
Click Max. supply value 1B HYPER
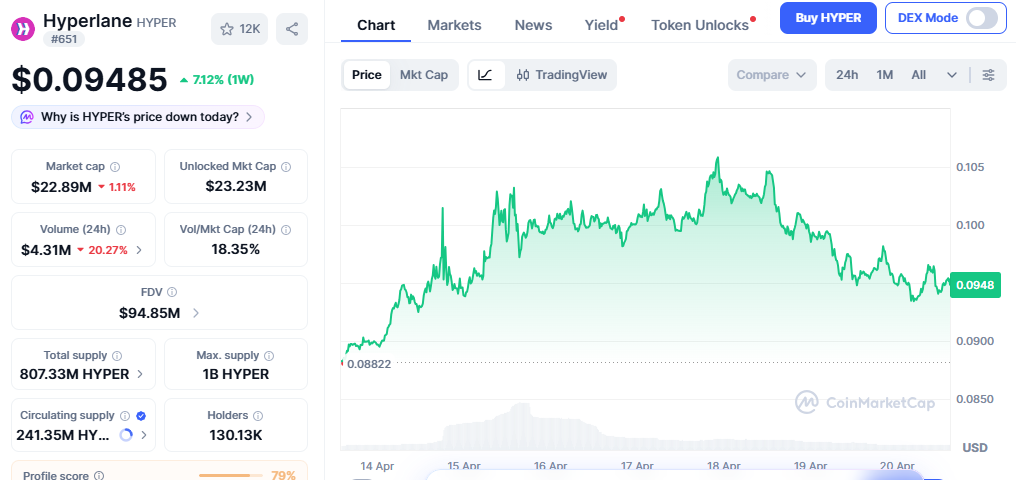coord(236,374)
